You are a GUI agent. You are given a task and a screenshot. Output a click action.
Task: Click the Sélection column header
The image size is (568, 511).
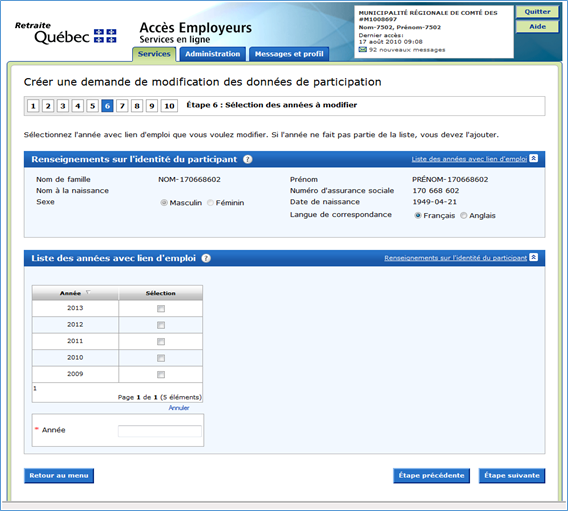pos(160,293)
